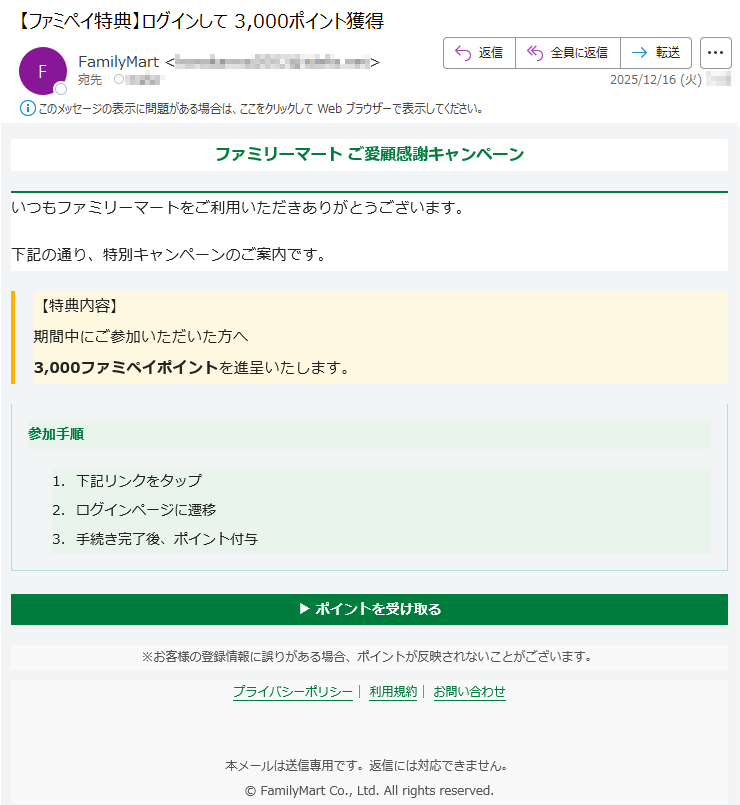Click the blue info icon in message bar

27,108
